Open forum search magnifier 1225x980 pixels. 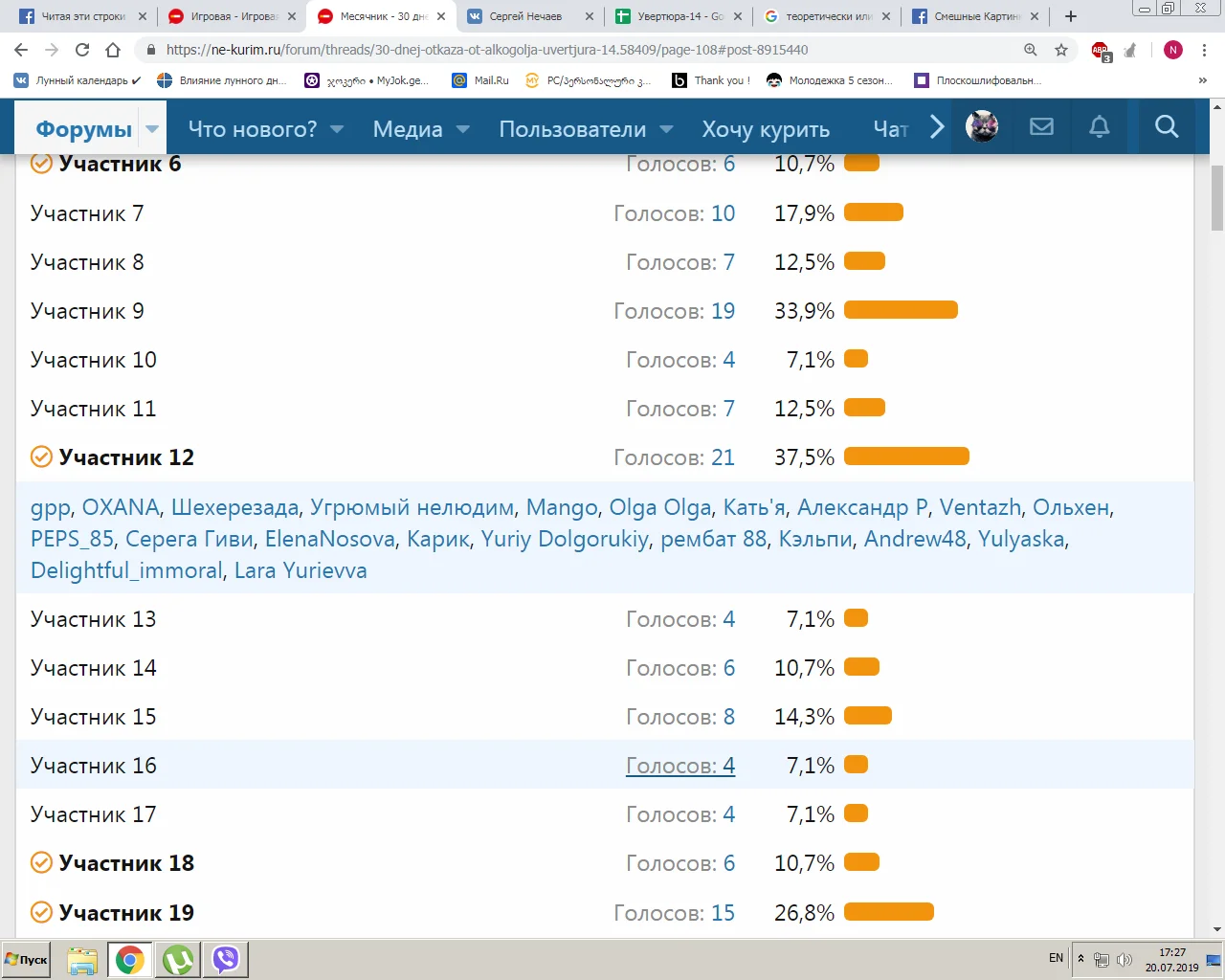1166,126
